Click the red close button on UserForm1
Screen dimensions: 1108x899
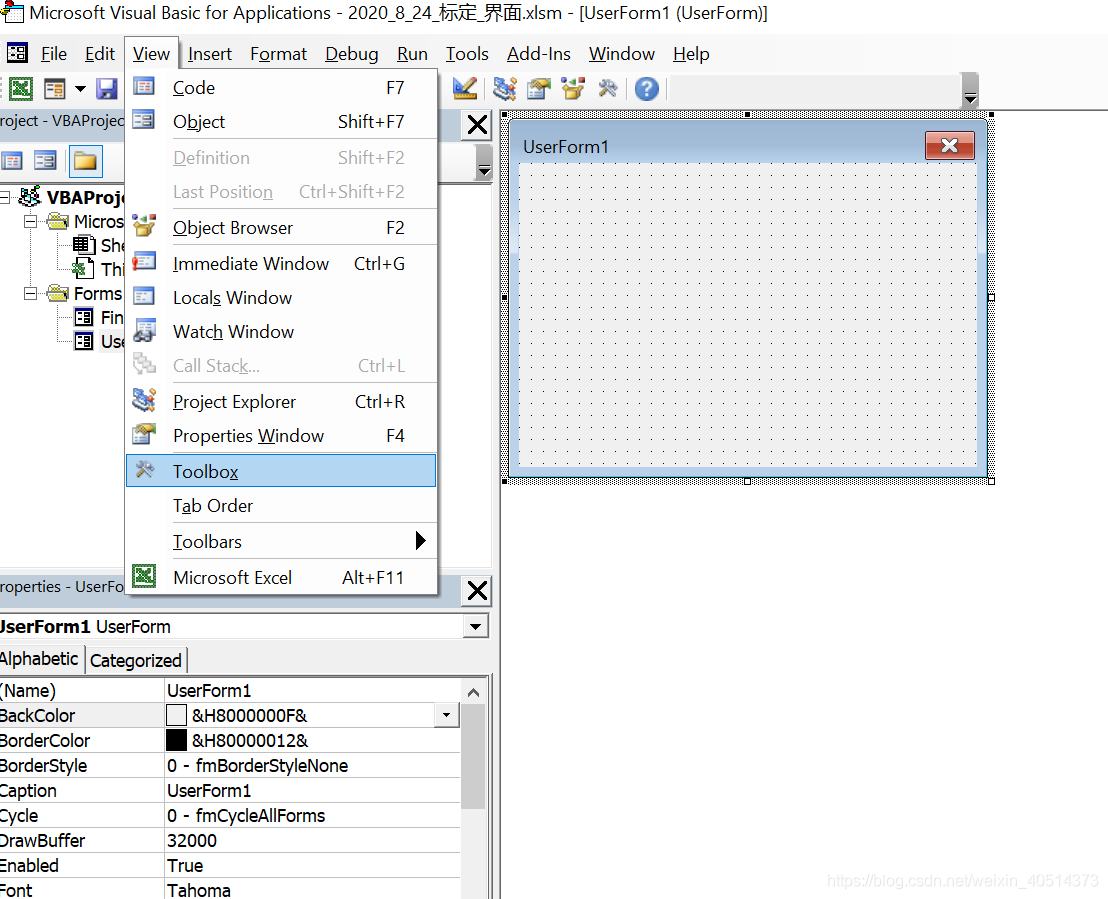pyautogui.click(x=950, y=146)
